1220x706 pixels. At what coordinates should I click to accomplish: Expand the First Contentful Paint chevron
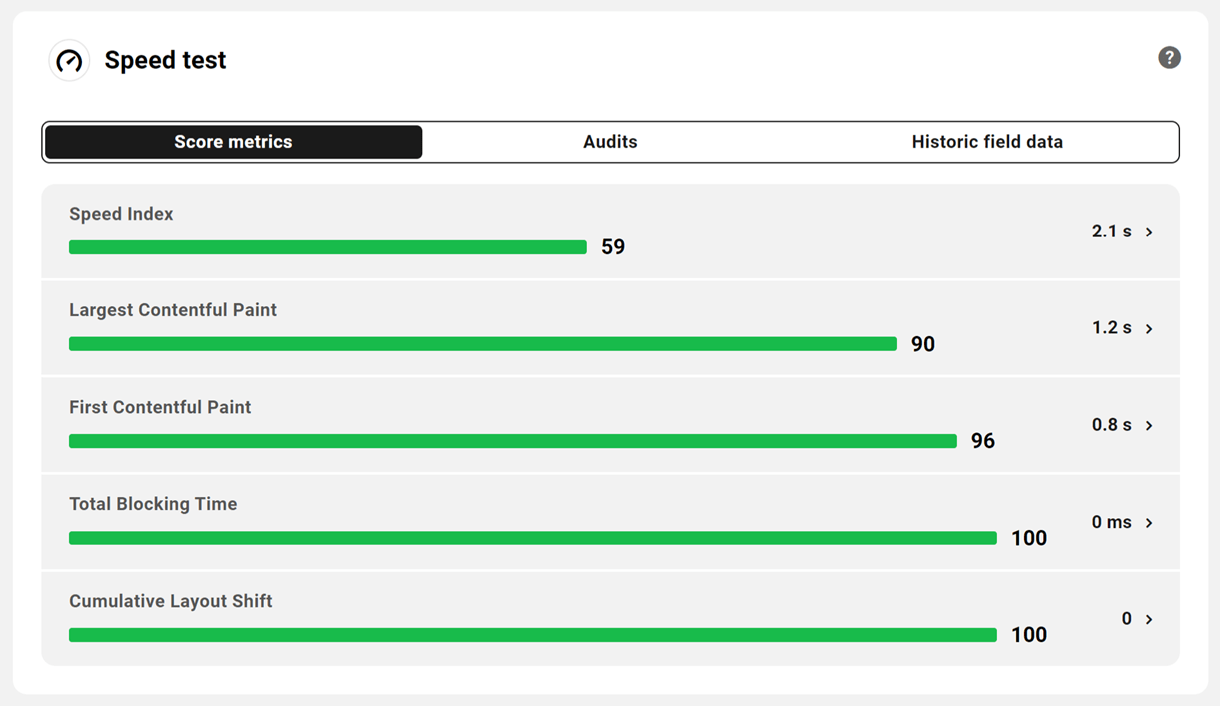[1149, 426]
